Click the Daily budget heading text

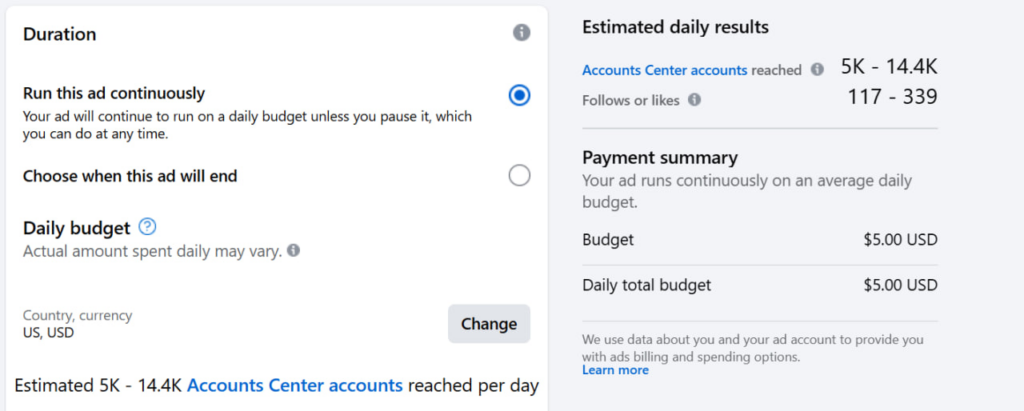(x=77, y=227)
